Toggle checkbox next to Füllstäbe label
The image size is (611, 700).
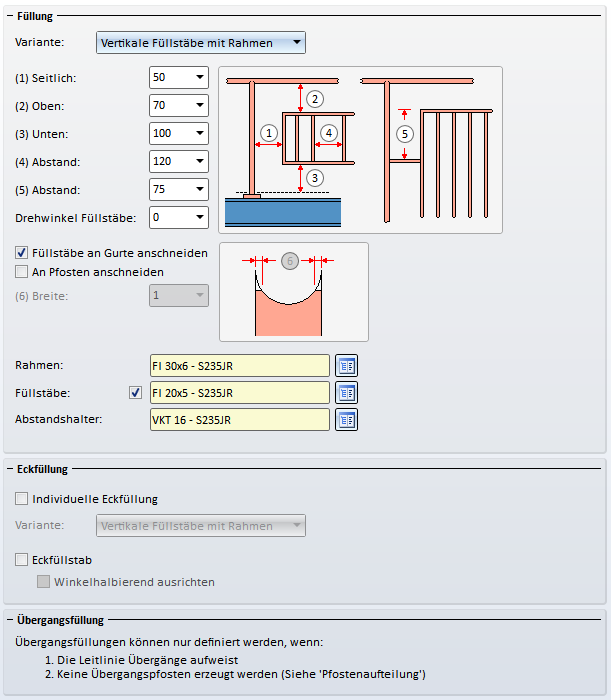135,392
